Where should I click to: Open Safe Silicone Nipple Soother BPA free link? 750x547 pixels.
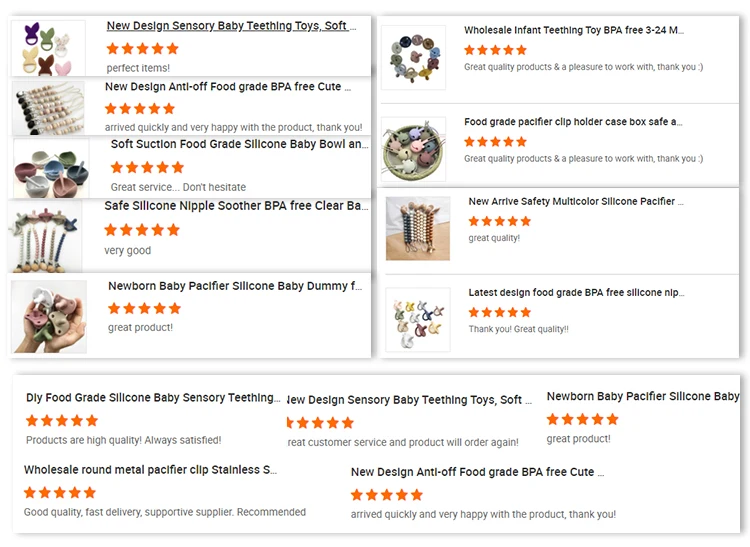coord(236,206)
